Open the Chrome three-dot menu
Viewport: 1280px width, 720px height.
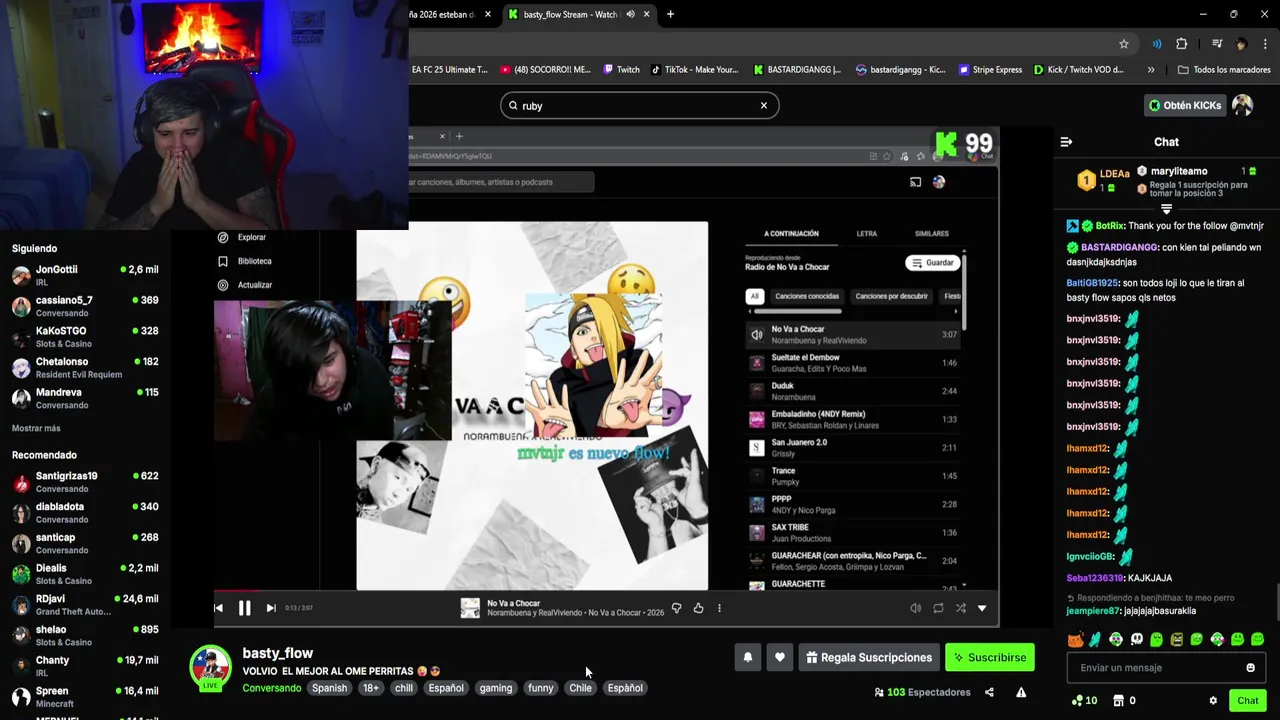coord(1265,44)
